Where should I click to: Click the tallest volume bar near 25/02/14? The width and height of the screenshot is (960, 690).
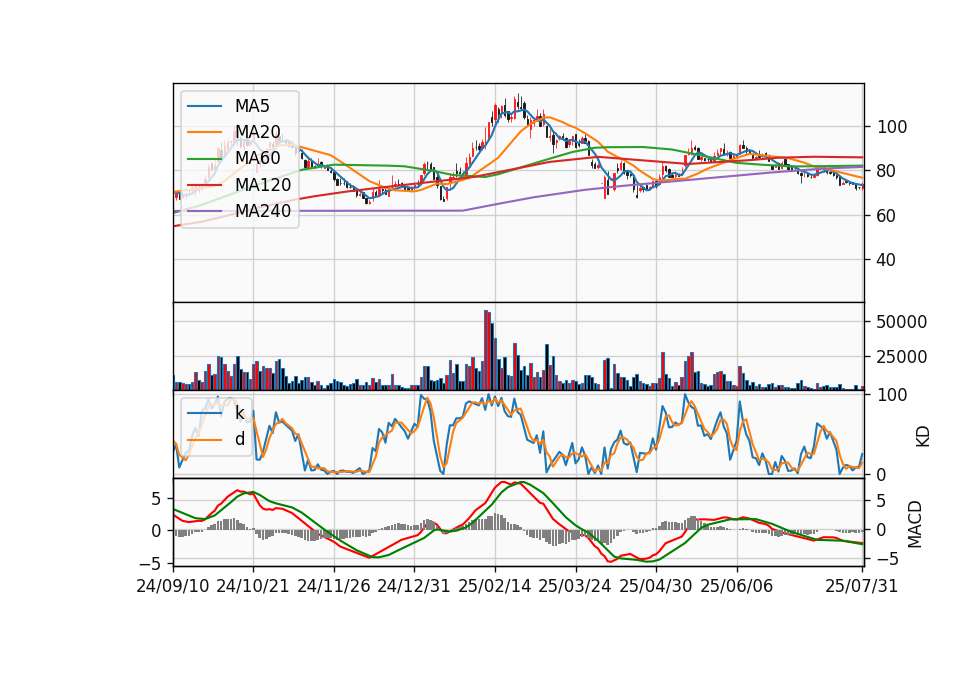(486, 350)
